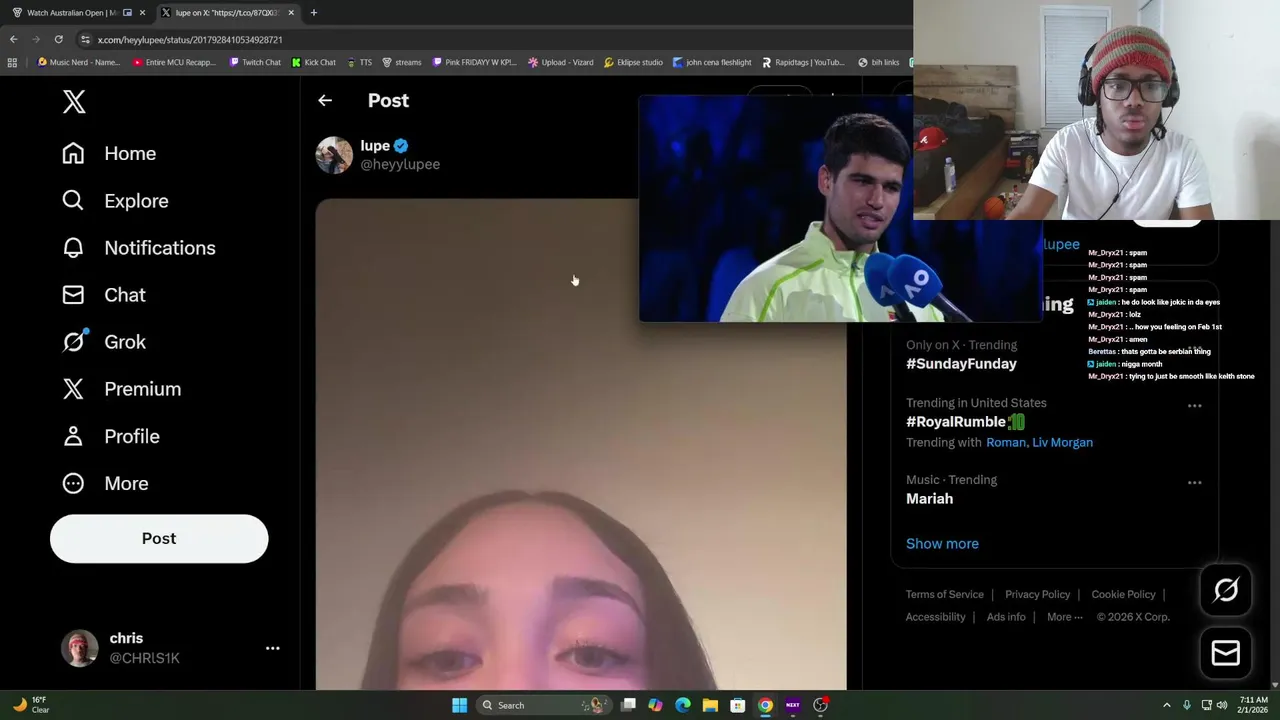
Task: Open Premium in the sidebar
Action: point(121,388)
